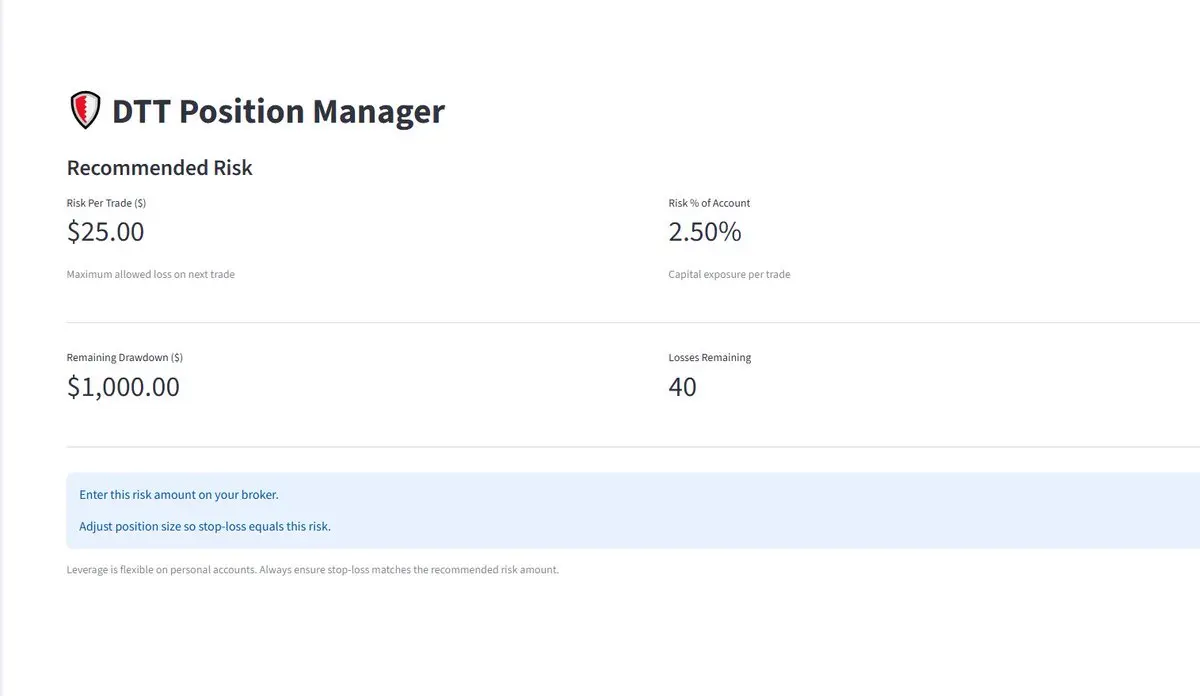Image resolution: width=1200 pixels, height=696 pixels.
Task: Click the 'Adjust position size' instruction line
Action: [204, 526]
